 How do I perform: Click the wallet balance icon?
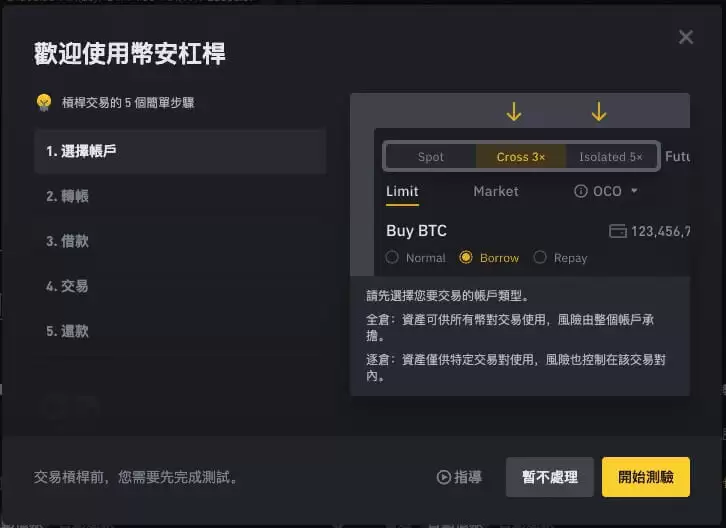tap(618, 231)
